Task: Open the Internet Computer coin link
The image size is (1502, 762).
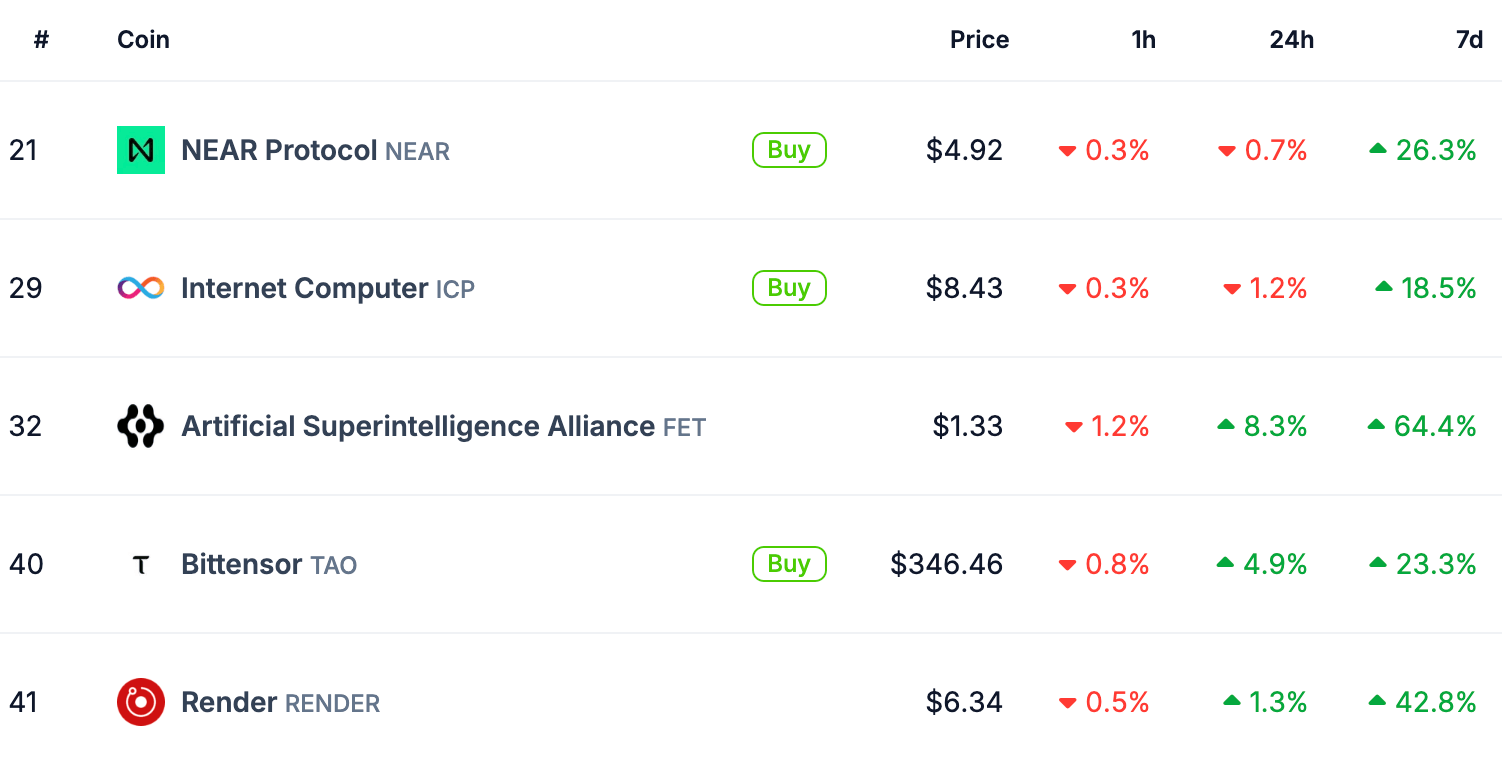Action: (305, 289)
